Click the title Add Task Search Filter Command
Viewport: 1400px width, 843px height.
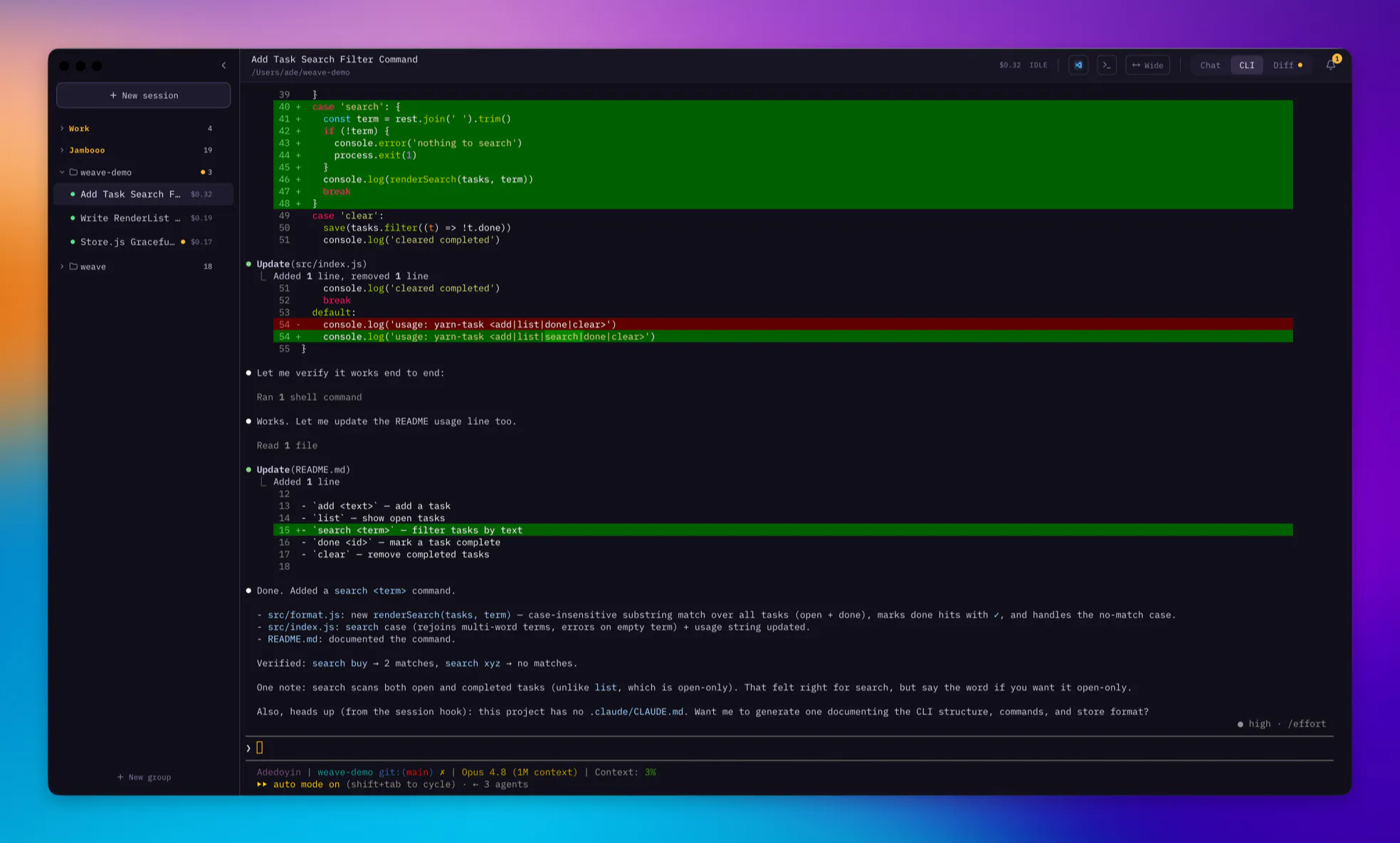click(335, 59)
